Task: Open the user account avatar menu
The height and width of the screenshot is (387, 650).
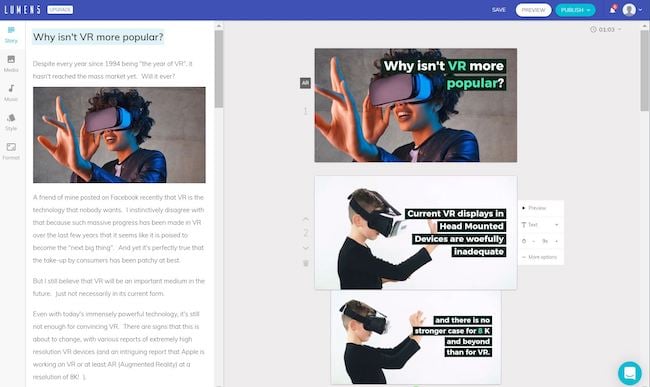Action: (633, 10)
